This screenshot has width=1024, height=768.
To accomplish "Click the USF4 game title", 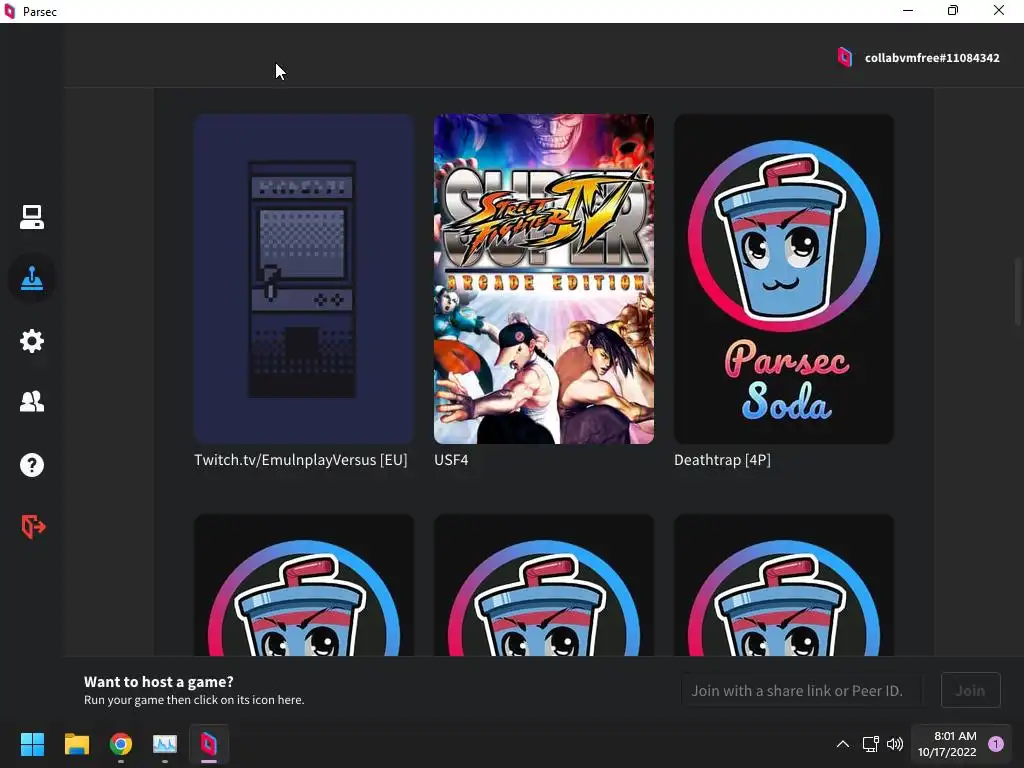I will 451,460.
